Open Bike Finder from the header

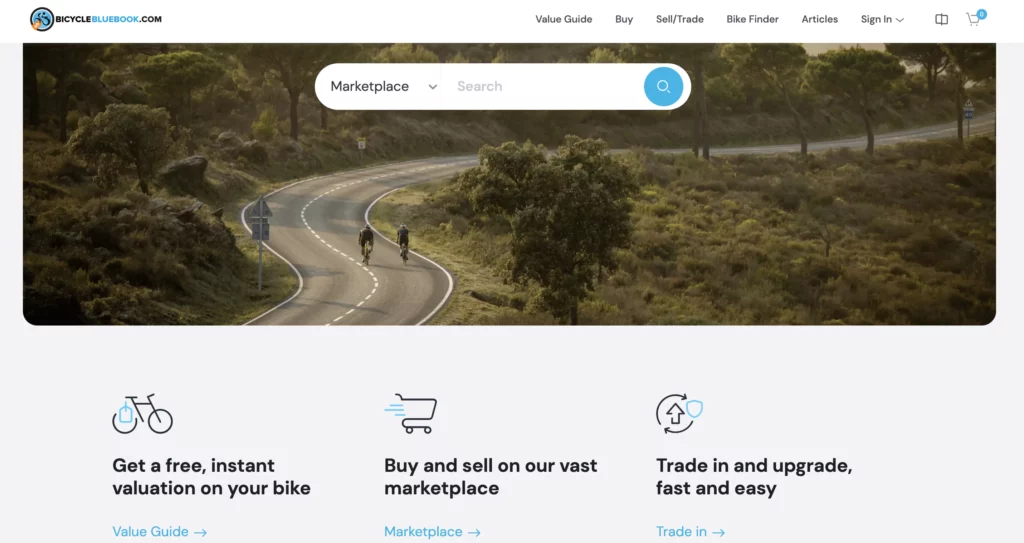752,20
